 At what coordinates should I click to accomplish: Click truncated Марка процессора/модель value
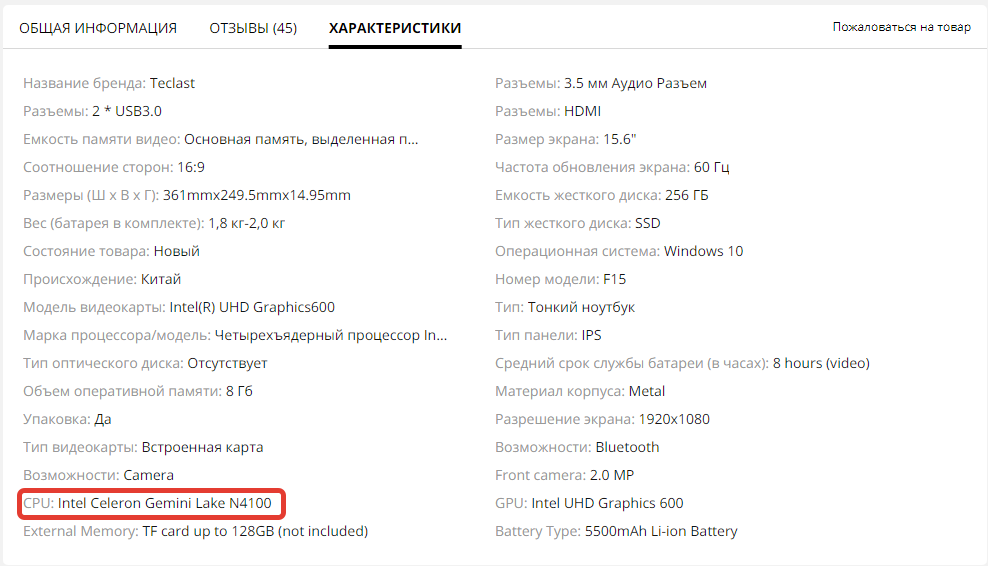pyautogui.click(x=331, y=335)
